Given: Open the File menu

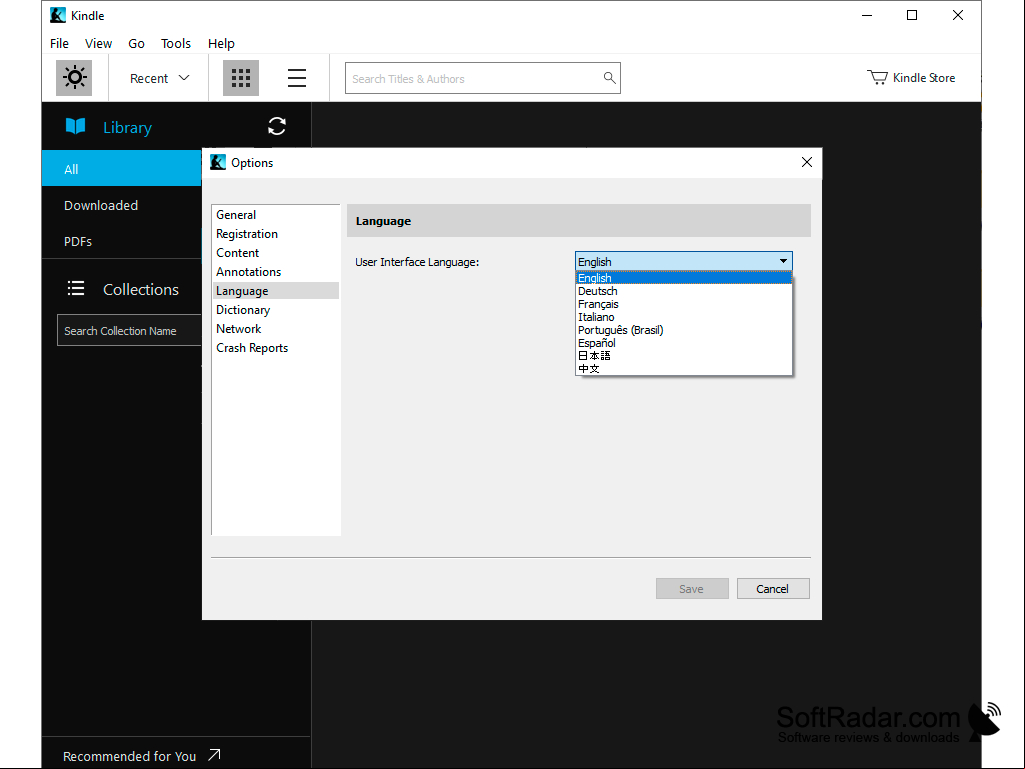Looking at the screenshot, I should tap(59, 43).
